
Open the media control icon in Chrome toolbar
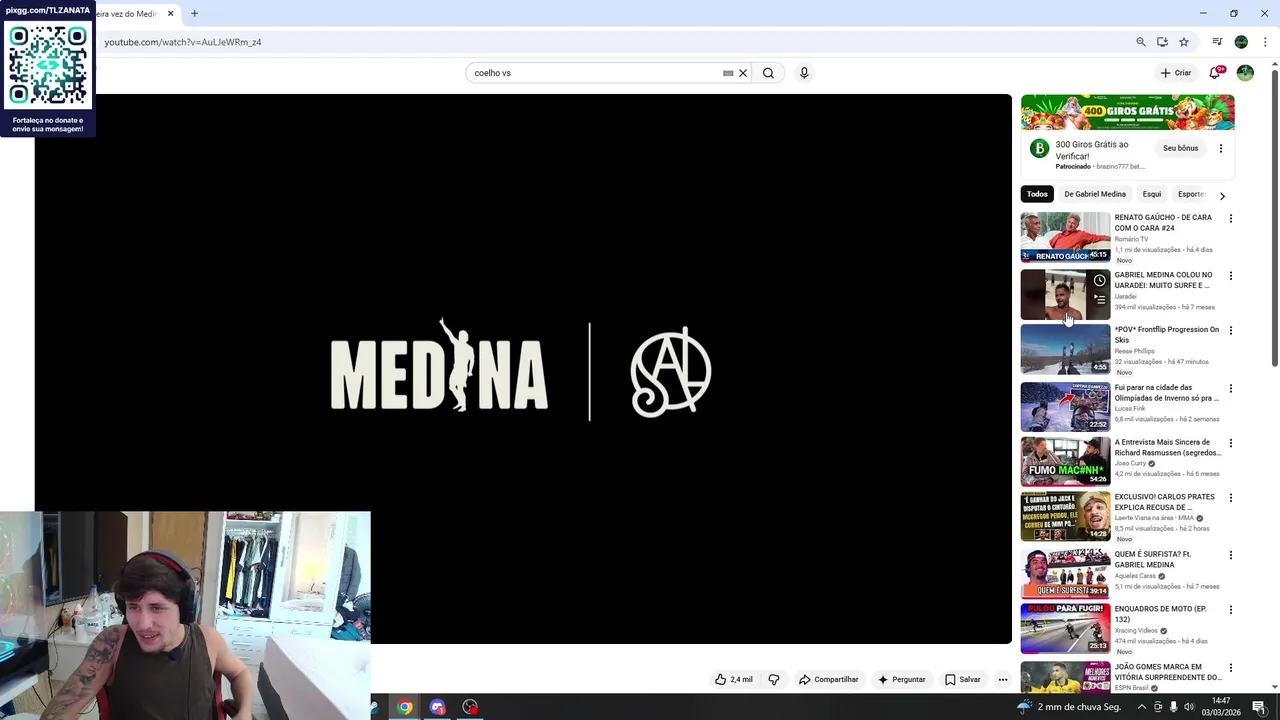[1217, 42]
